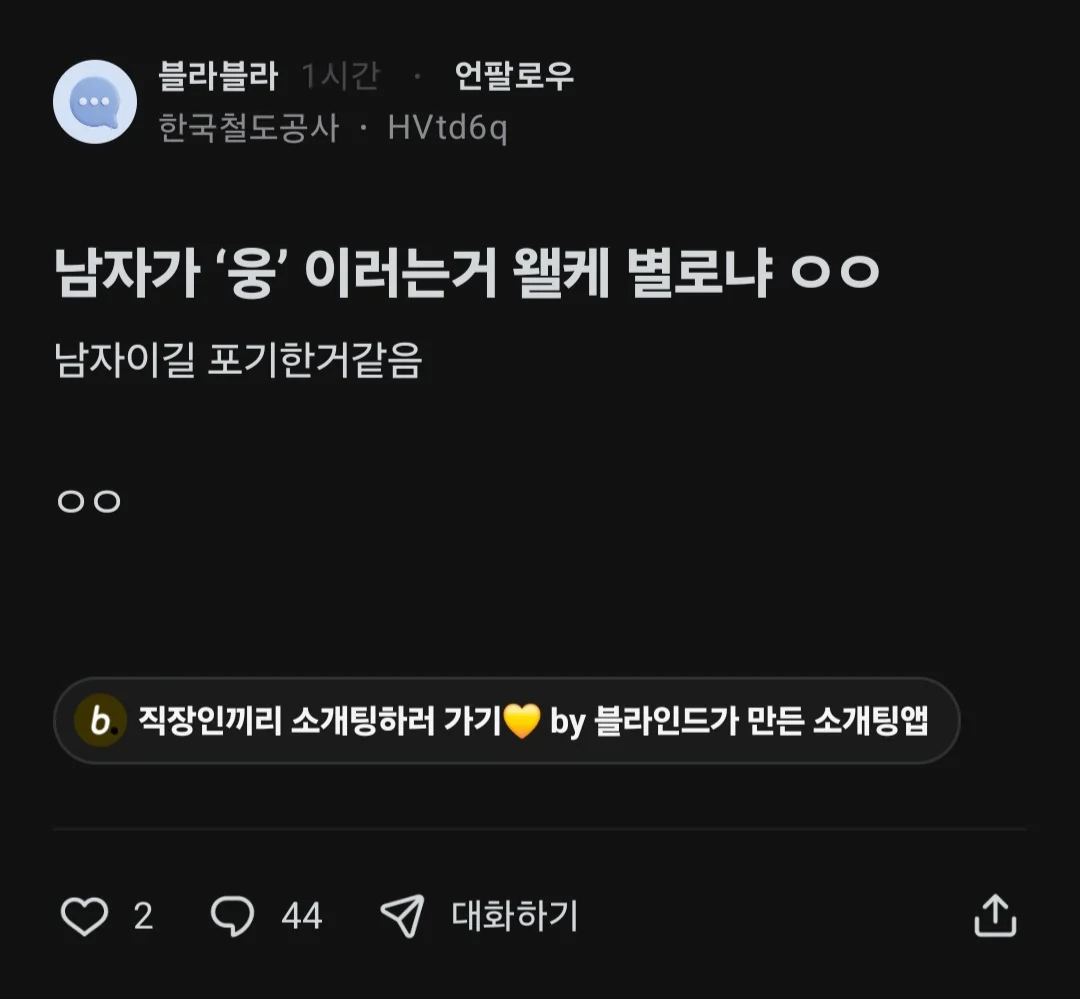1080x999 pixels.
Task: Click the author's chat bubble avatar
Action: click(95, 102)
